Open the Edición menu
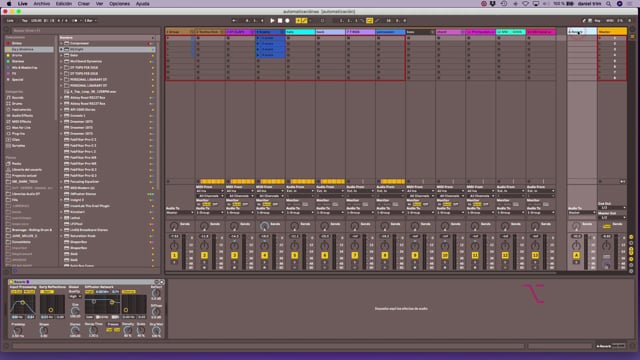Viewport: 640px width, 360px height. point(64,4)
